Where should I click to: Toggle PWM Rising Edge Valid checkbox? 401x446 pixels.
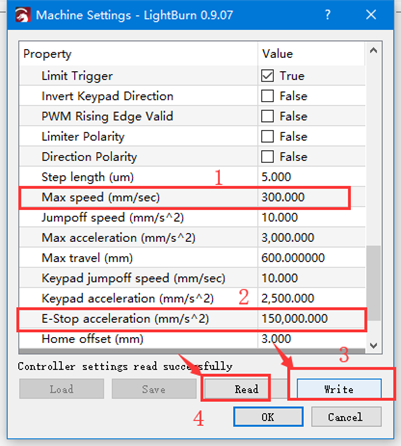267,116
